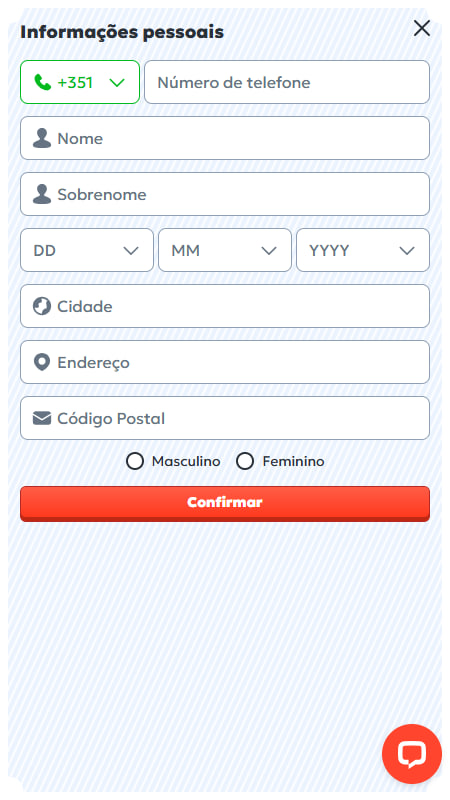The width and height of the screenshot is (450, 800).
Task: Close the Informações pessoais dialog
Action: coord(422,29)
